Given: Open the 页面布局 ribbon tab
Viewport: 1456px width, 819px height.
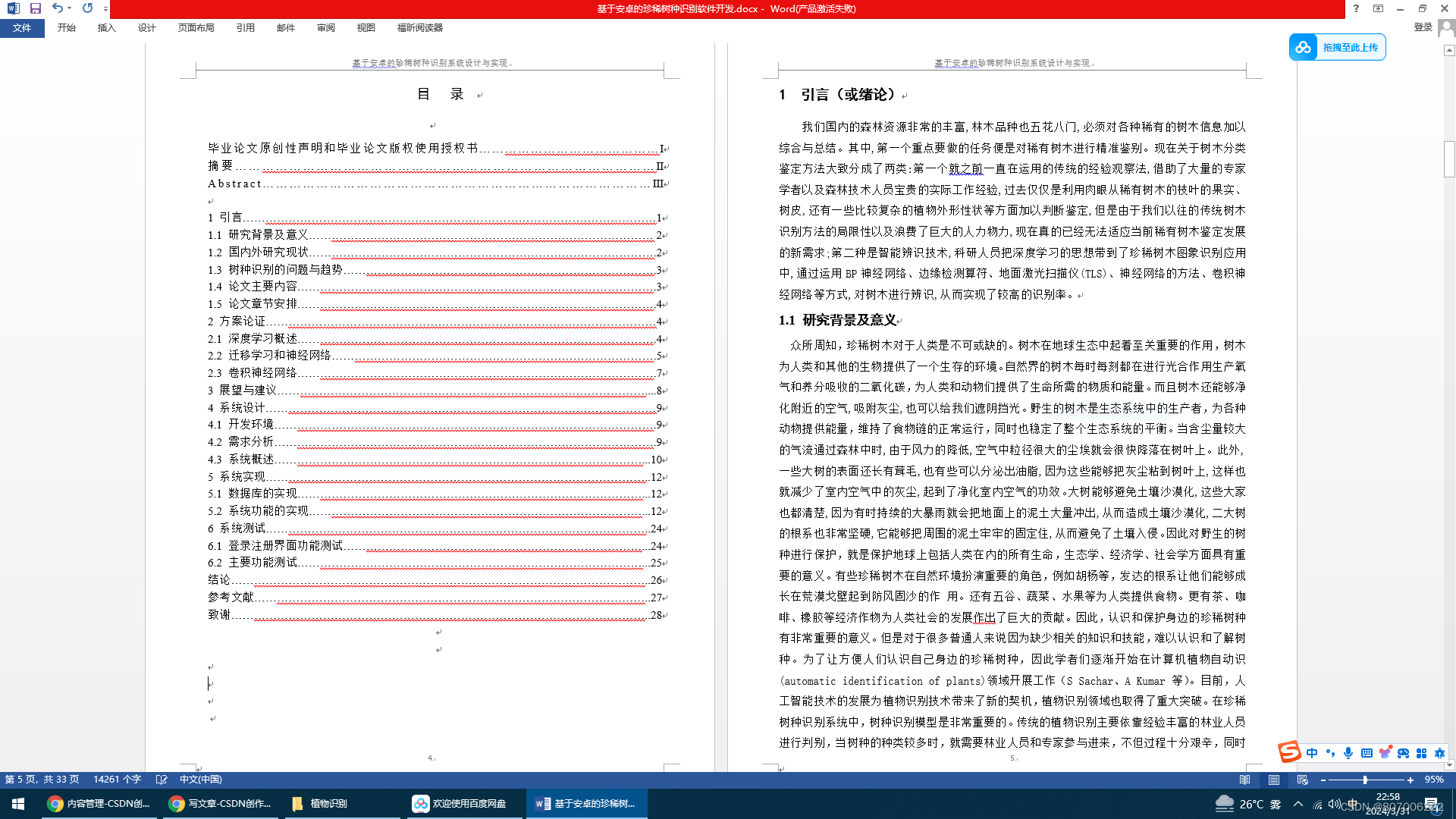Looking at the screenshot, I should pos(196,28).
